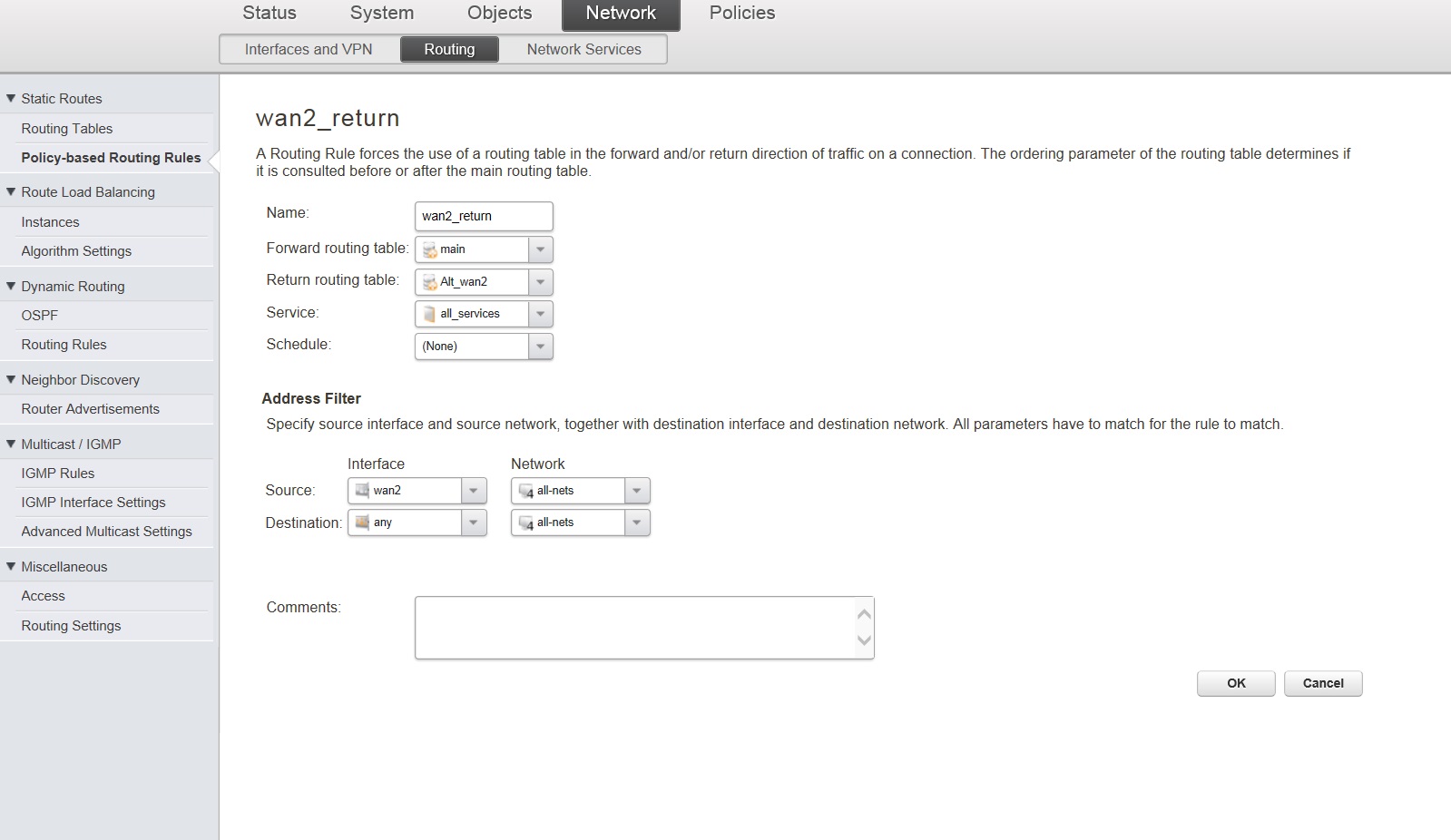
Task: Click the Name input field
Action: tap(483, 216)
